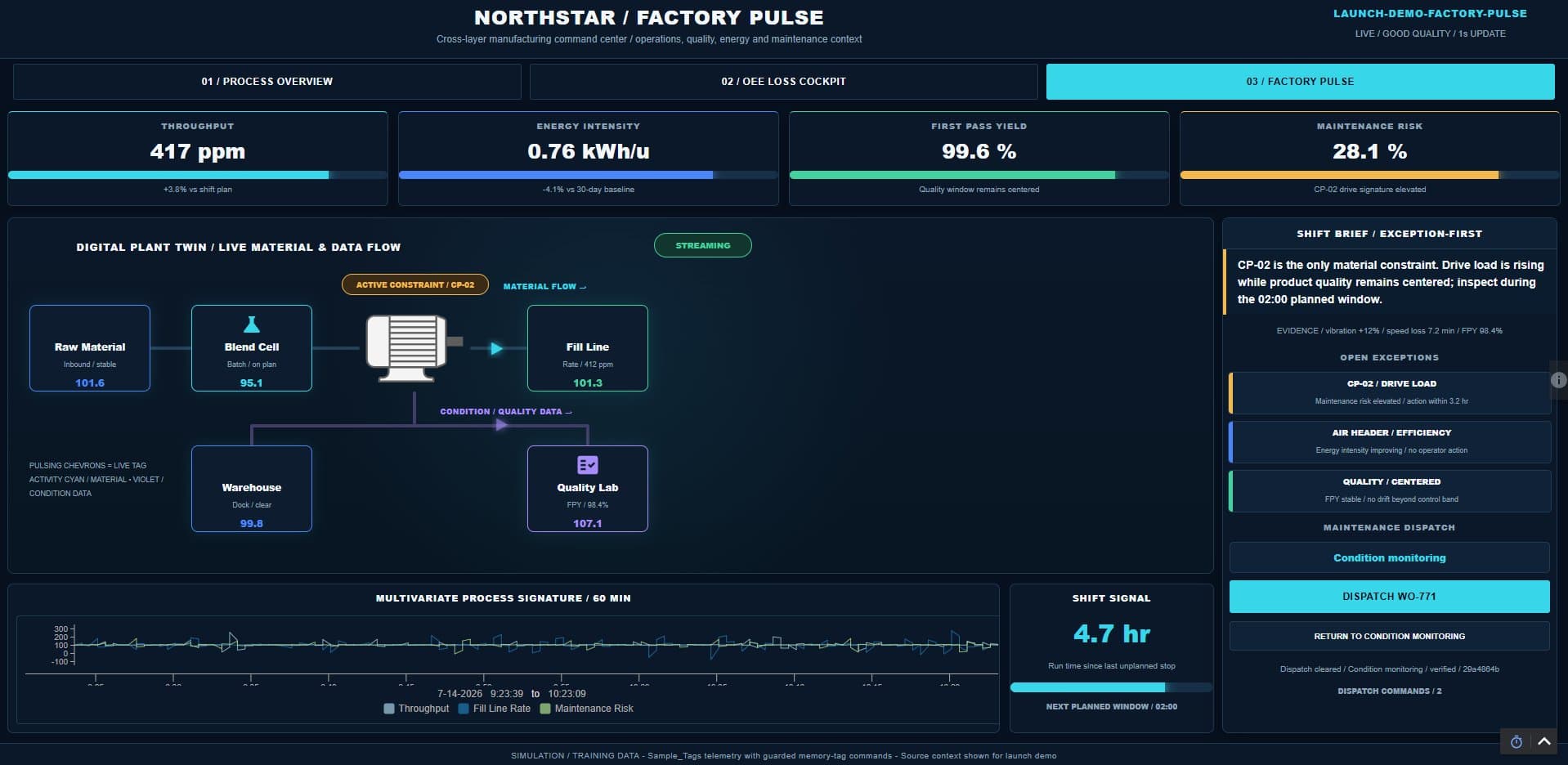Click the Shift Signal run time bar
This screenshot has width=1568, height=765.
[1112, 687]
